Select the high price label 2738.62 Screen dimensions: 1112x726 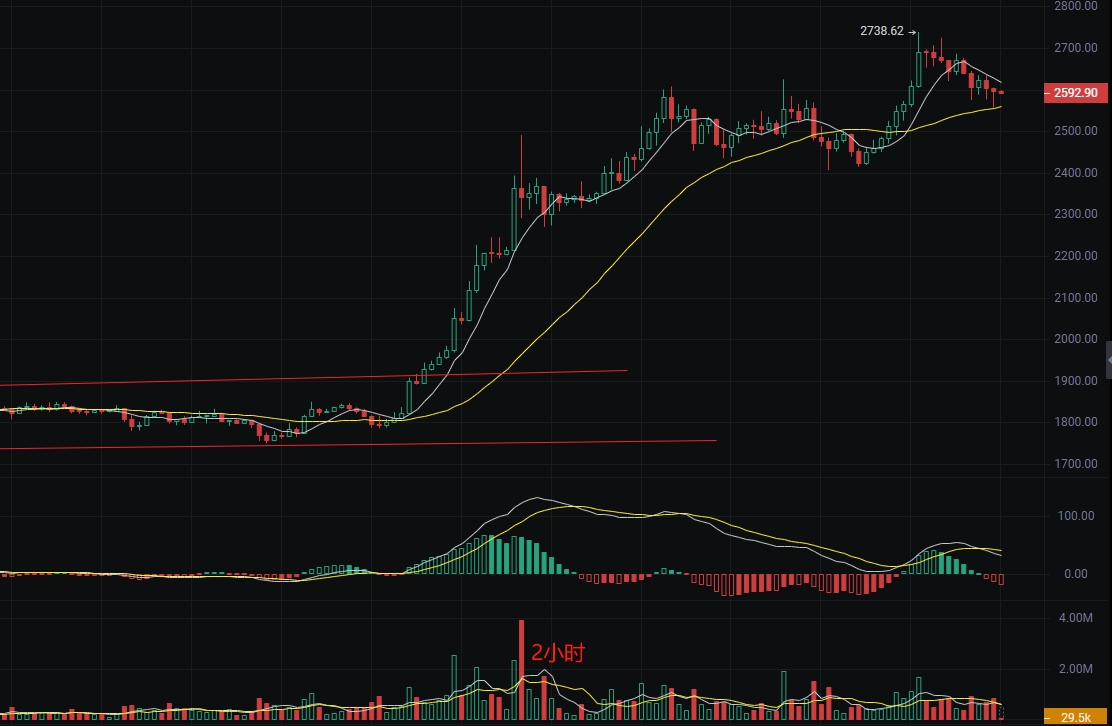tap(882, 31)
